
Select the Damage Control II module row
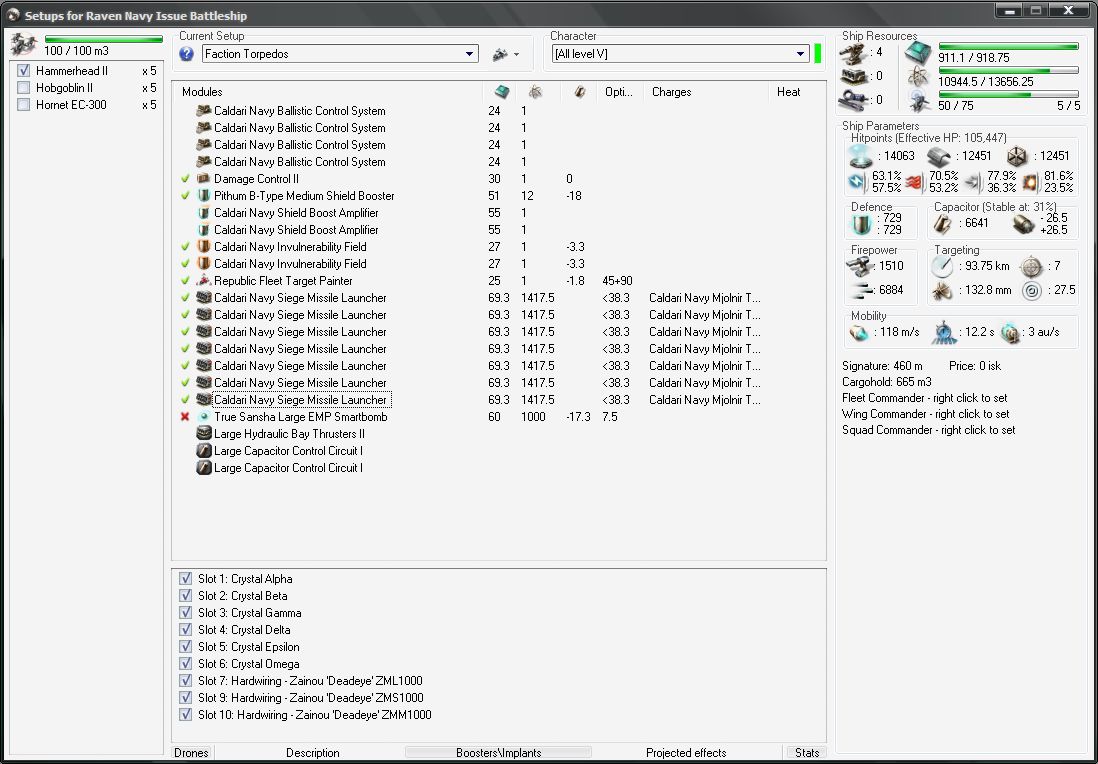499,179
